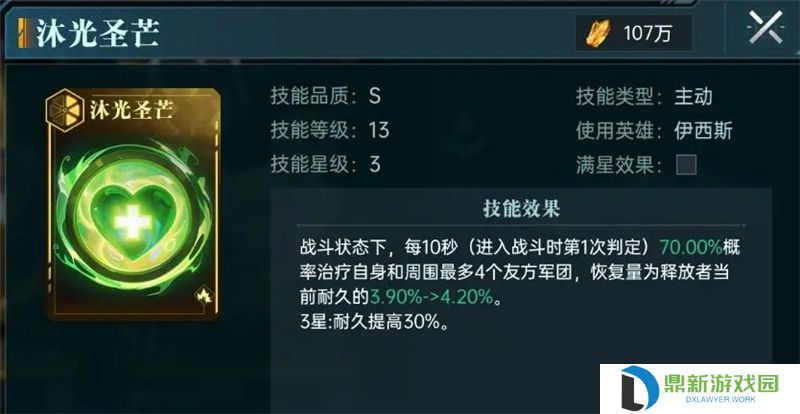Image resolution: width=800 pixels, height=414 pixels.
Task: Click the skill level value 13
Action: click(x=379, y=130)
